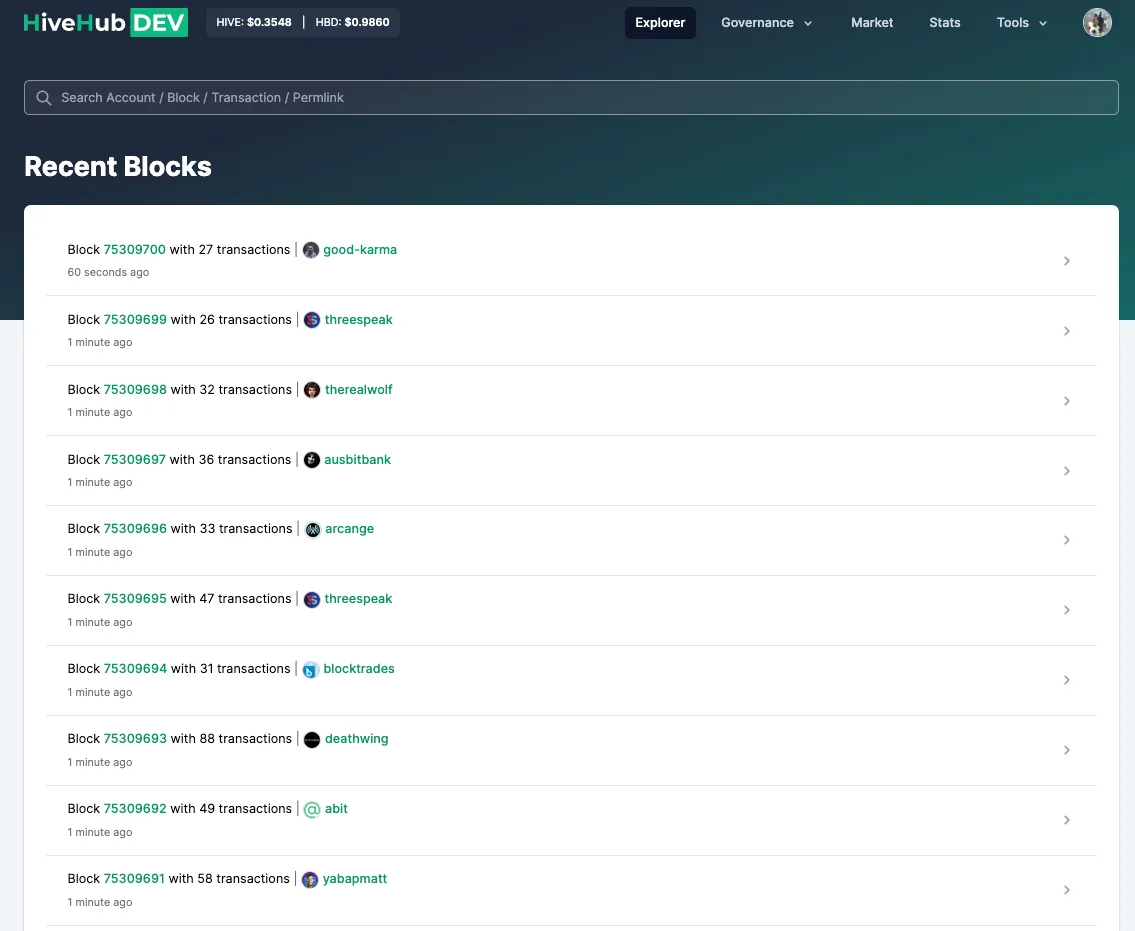
Task: Click threespeak avatar on block 75309695
Action: [311, 599]
